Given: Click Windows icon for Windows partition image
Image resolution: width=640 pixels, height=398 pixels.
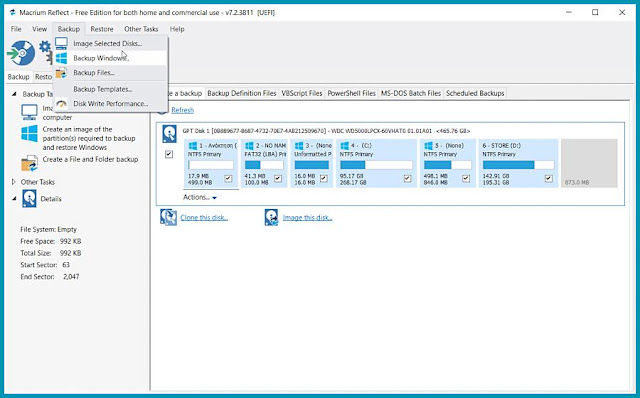Looking at the screenshot, I should click(29, 133).
